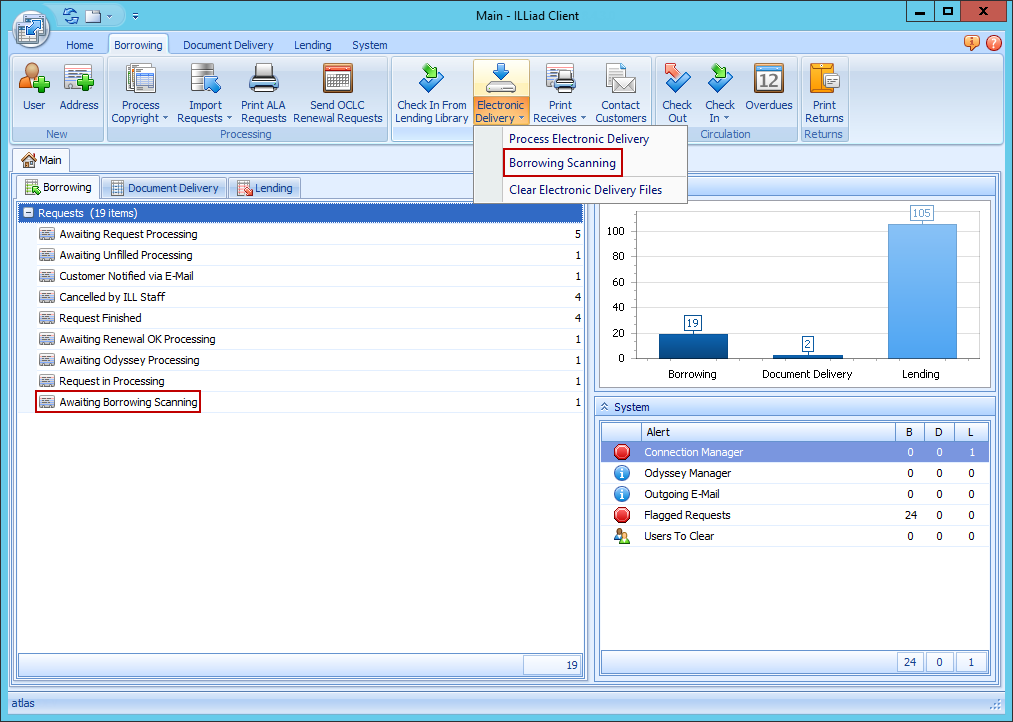
Task: Switch to the Lending ribbon tab
Action: (313, 45)
